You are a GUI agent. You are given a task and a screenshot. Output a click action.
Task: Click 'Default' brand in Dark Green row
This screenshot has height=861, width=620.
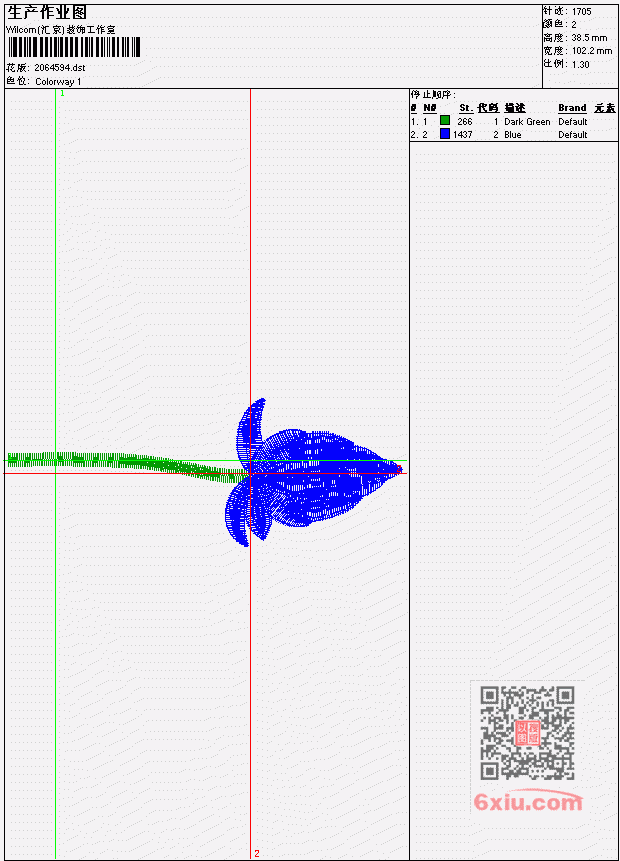(573, 121)
